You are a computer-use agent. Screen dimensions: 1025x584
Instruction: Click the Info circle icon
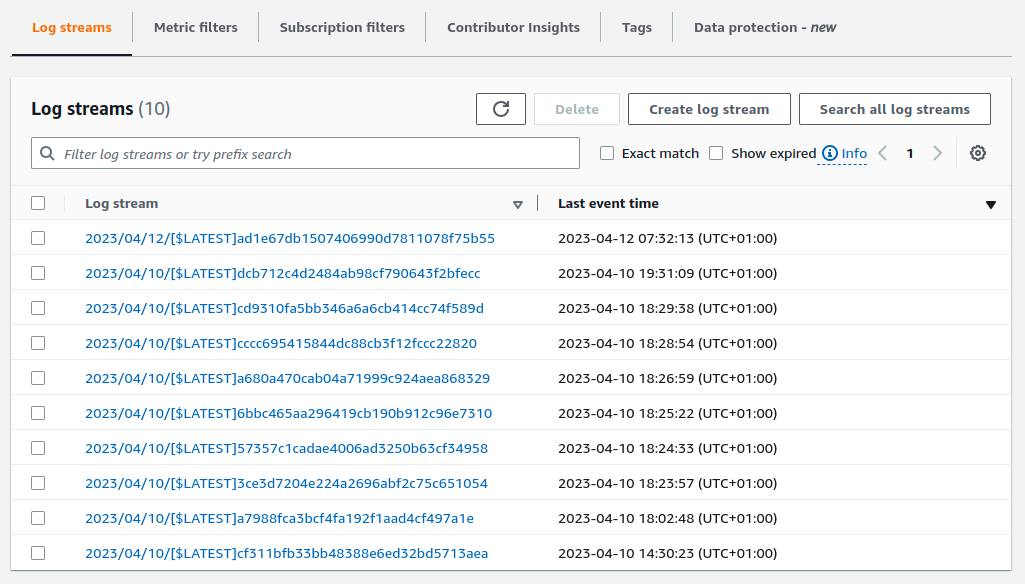click(x=829, y=153)
